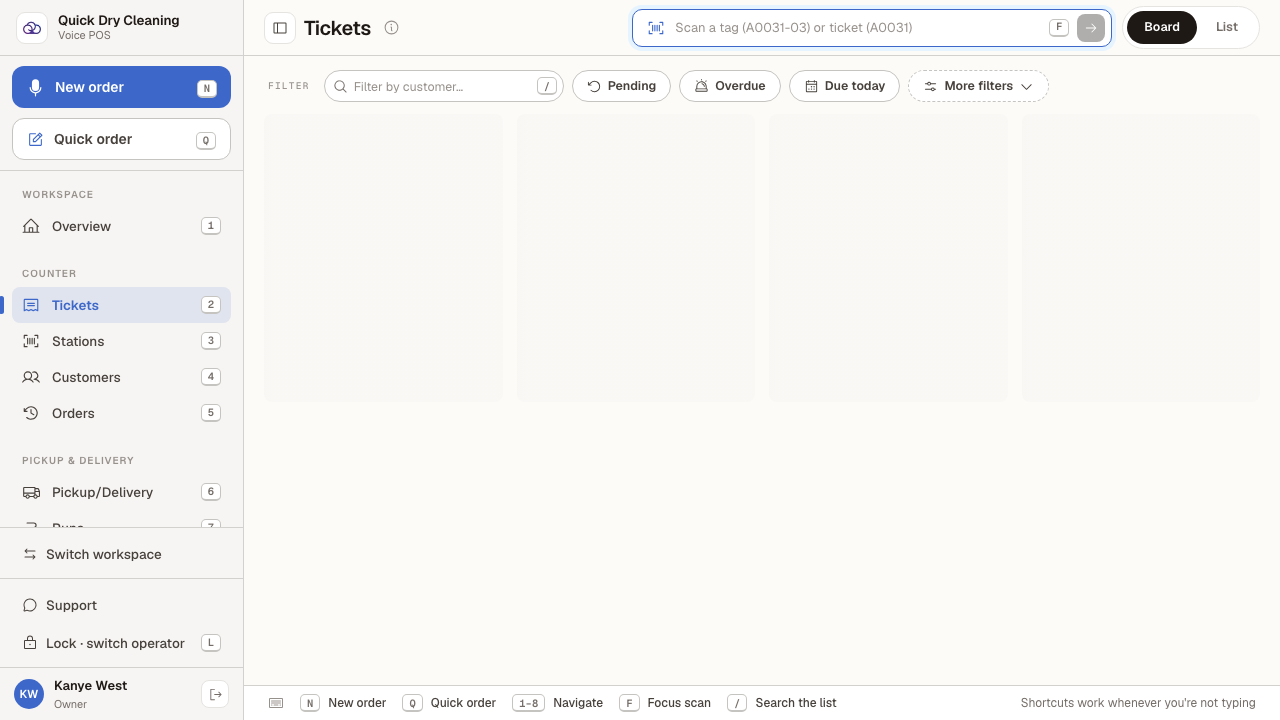Screen dimensions: 1280x720
Task: Submit scan with the arrow button
Action: click(1091, 28)
